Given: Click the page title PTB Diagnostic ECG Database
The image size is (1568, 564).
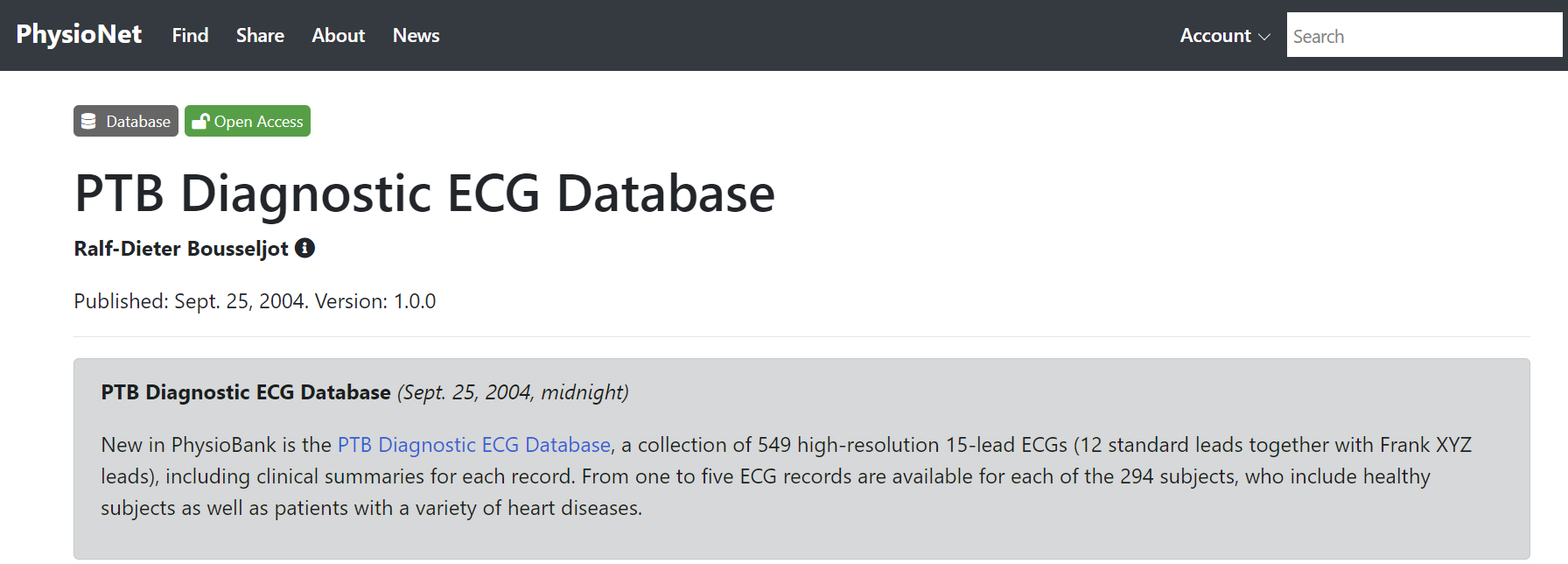Looking at the screenshot, I should [423, 194].
